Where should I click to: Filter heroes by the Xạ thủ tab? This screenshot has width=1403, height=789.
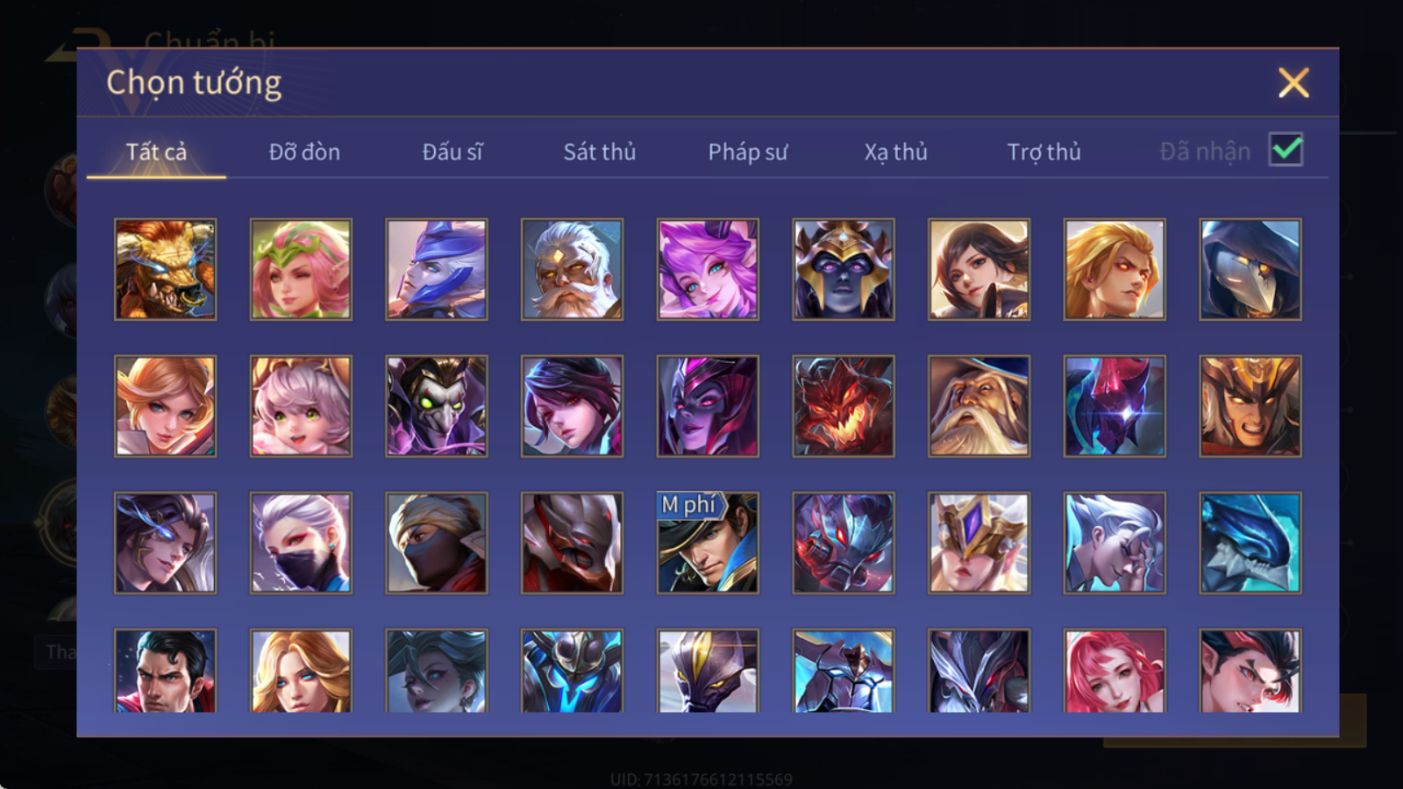[x=896, y=152]
